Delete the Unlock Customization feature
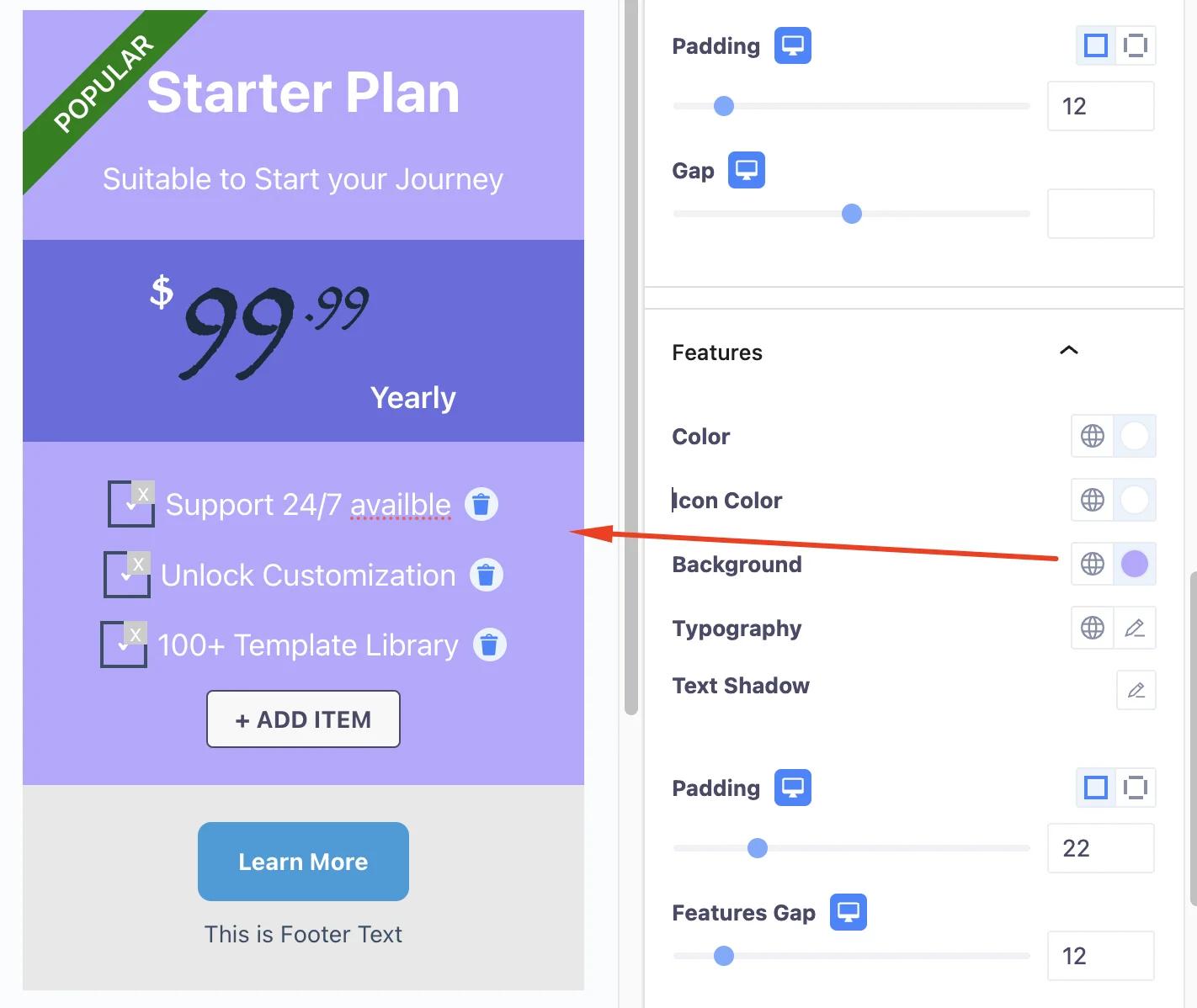This screenshot has width=1197, height=1008. coord(485,575)
